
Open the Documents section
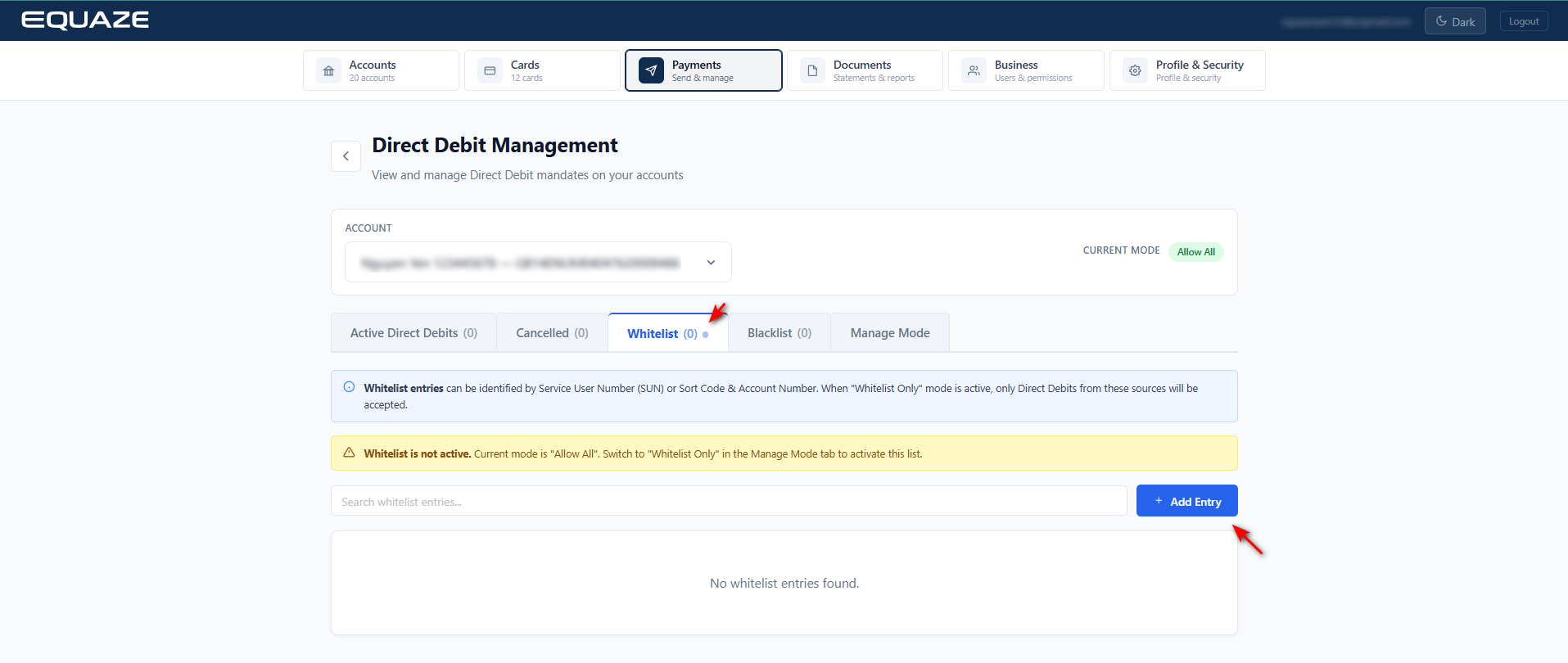865,70
